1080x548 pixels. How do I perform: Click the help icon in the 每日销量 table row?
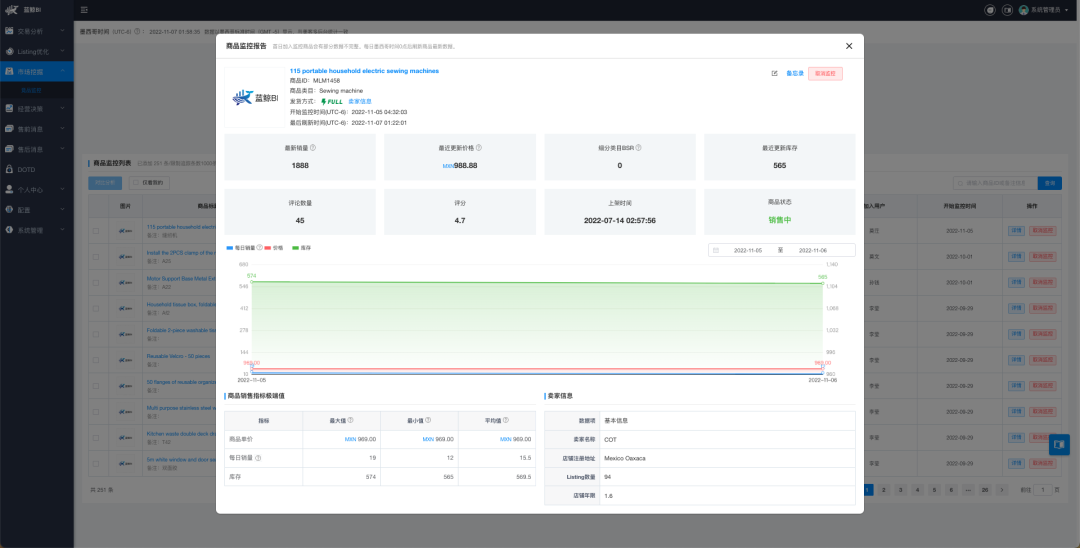pos(258,458)
